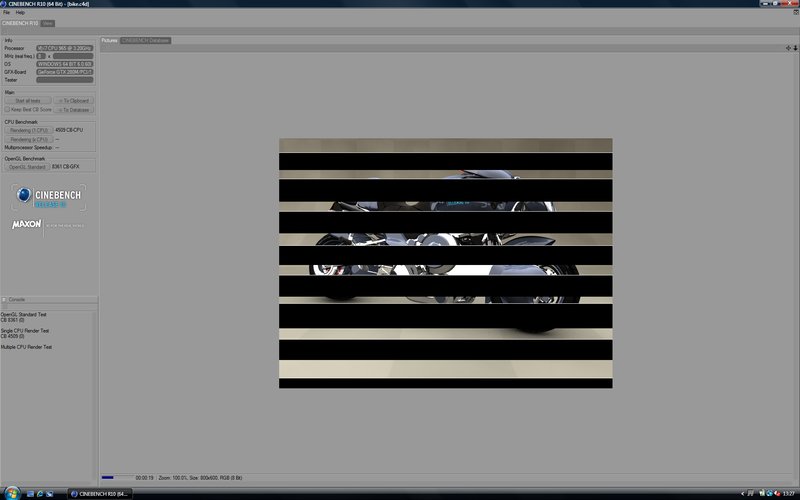Click the render progress bar
Screen dimensions: 800x500
(x=117, y=478)
